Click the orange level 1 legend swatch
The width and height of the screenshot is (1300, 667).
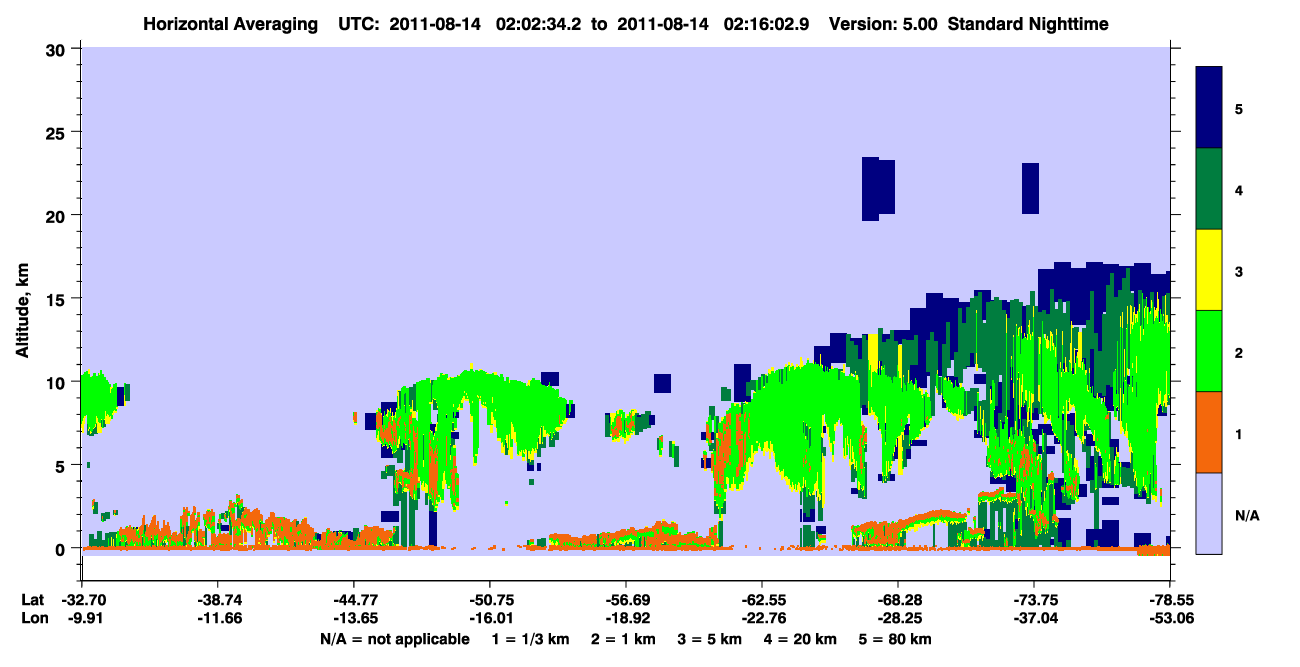tap(1209, 432)
